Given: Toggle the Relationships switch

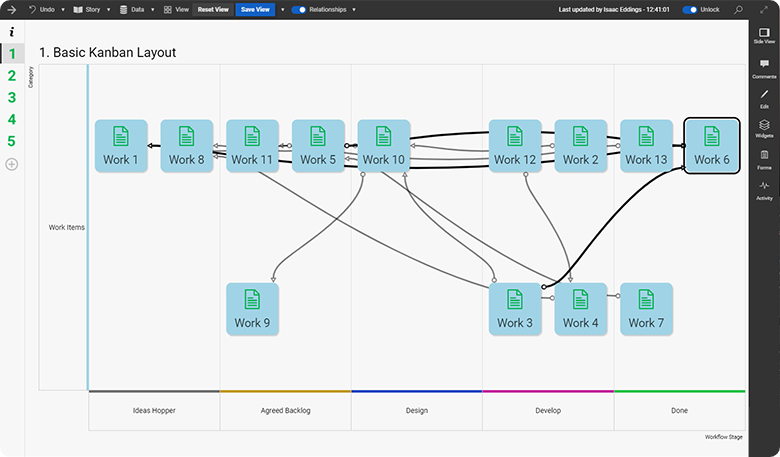Looking at the screenshot, I should point(298,9).
